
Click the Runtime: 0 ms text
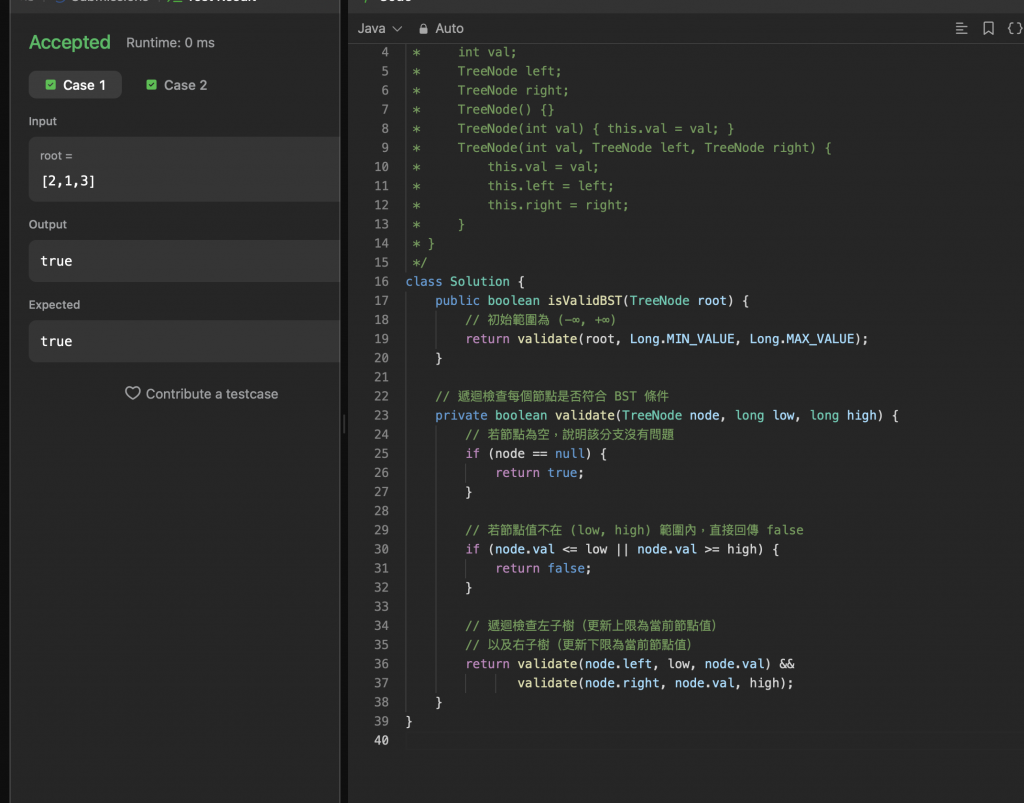pos(170,42)
